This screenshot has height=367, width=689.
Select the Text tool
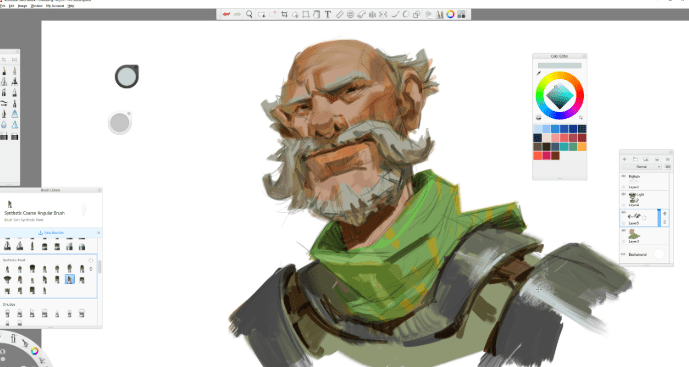[x=328, y=15]
